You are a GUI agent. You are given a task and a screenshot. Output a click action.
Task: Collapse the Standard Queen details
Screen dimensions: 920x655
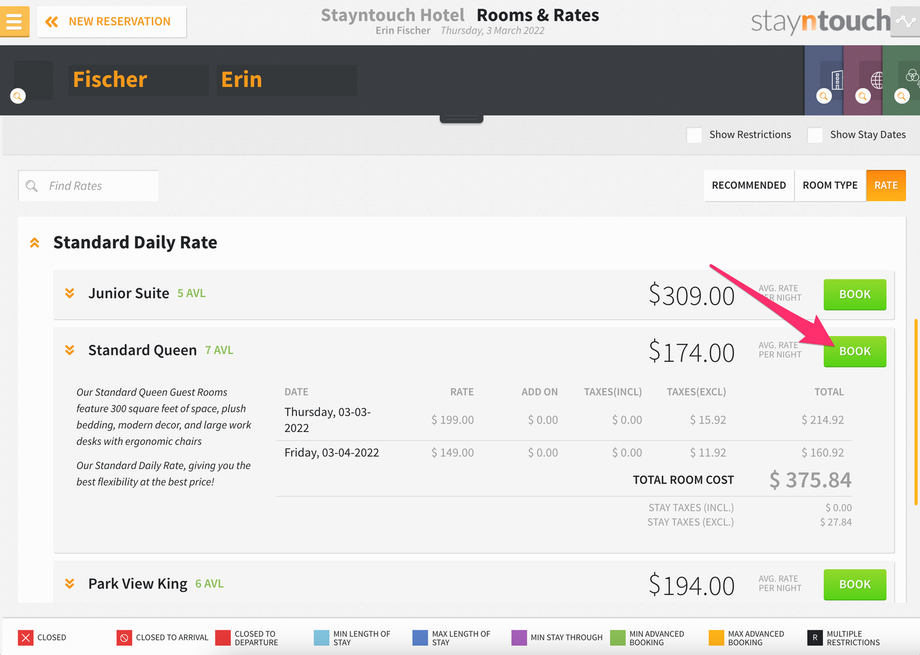(70, 350)
